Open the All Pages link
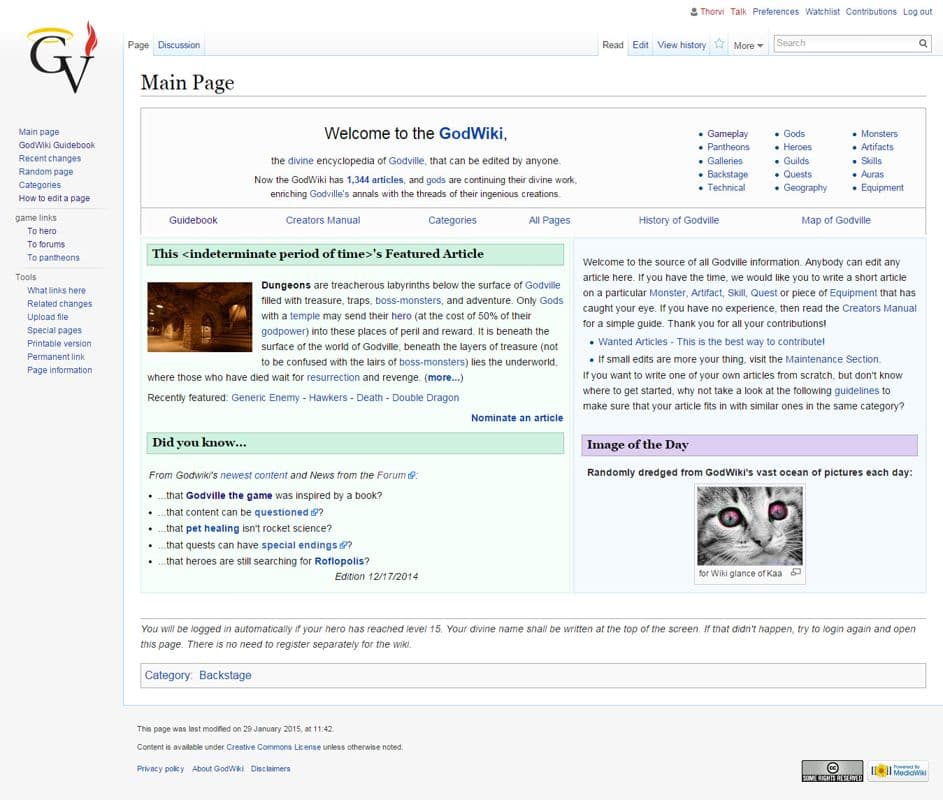The height and width of the screenshot is (800, 943). point(549,220)
